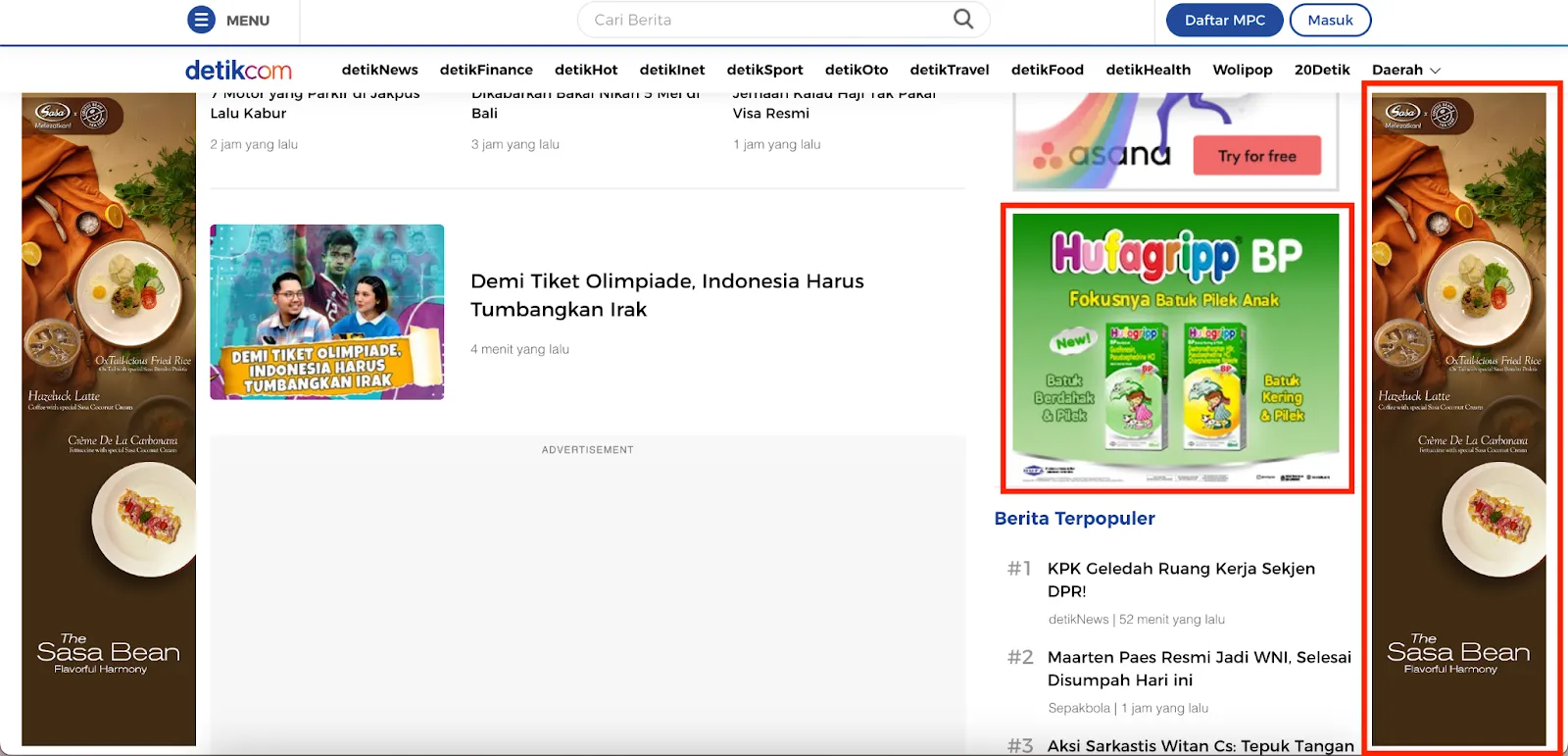
Task: Click the magnifier search icon
Action: click(963, 20)
